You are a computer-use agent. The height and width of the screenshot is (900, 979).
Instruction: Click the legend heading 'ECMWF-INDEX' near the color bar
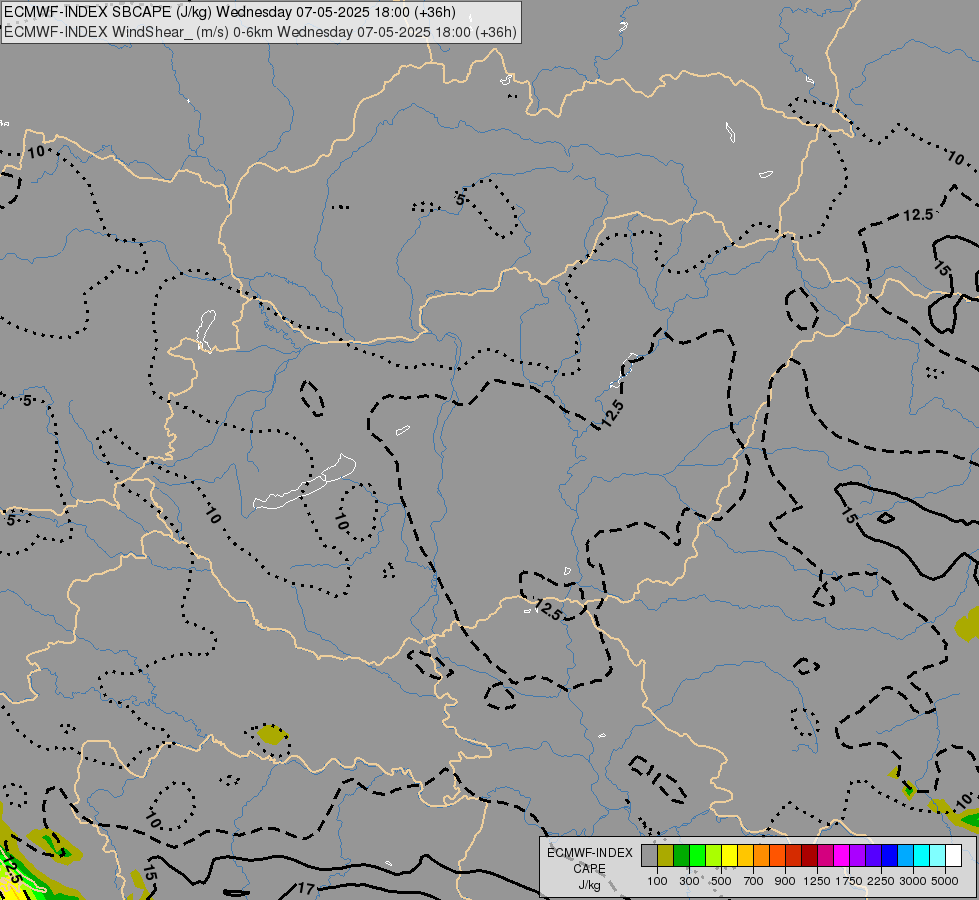pyautogui.click(x=589, y=853)
